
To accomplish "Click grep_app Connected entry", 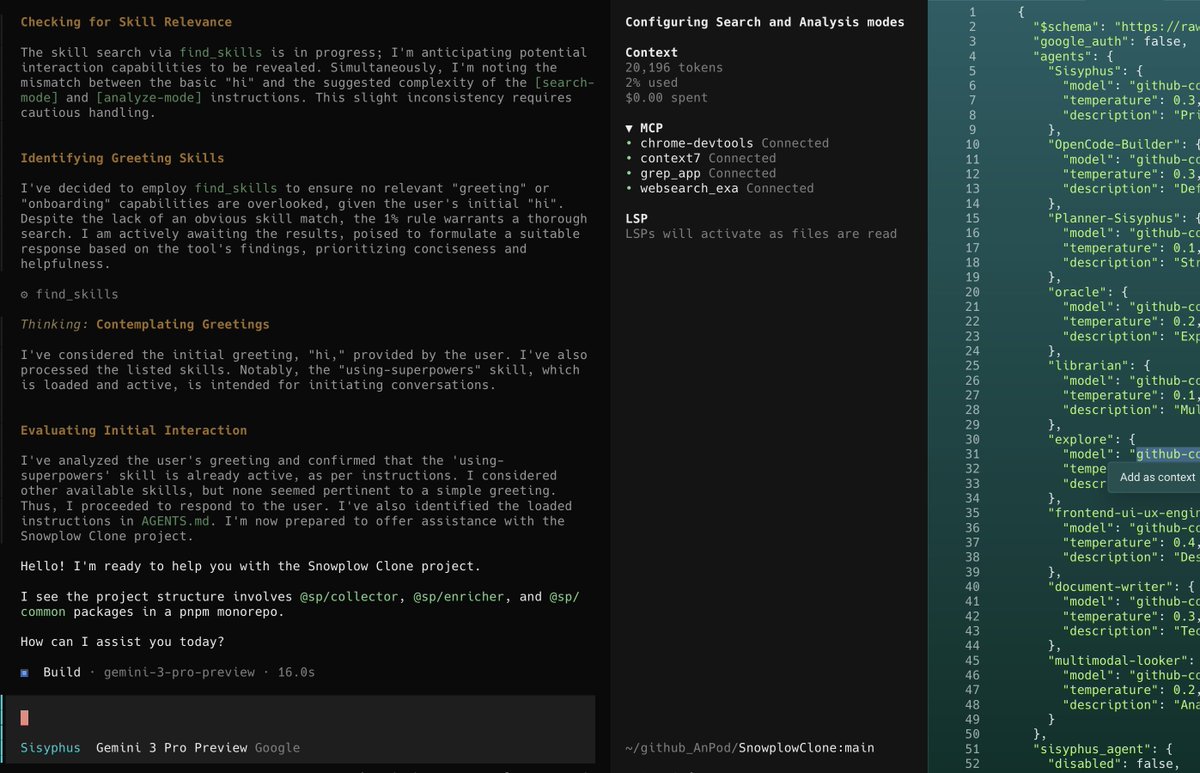I will coord(700,173).
